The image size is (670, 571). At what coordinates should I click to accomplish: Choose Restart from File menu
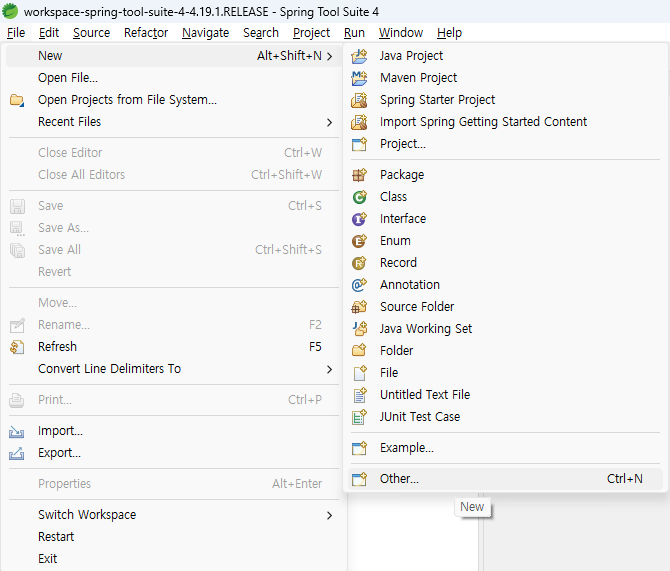coord(56,537)
